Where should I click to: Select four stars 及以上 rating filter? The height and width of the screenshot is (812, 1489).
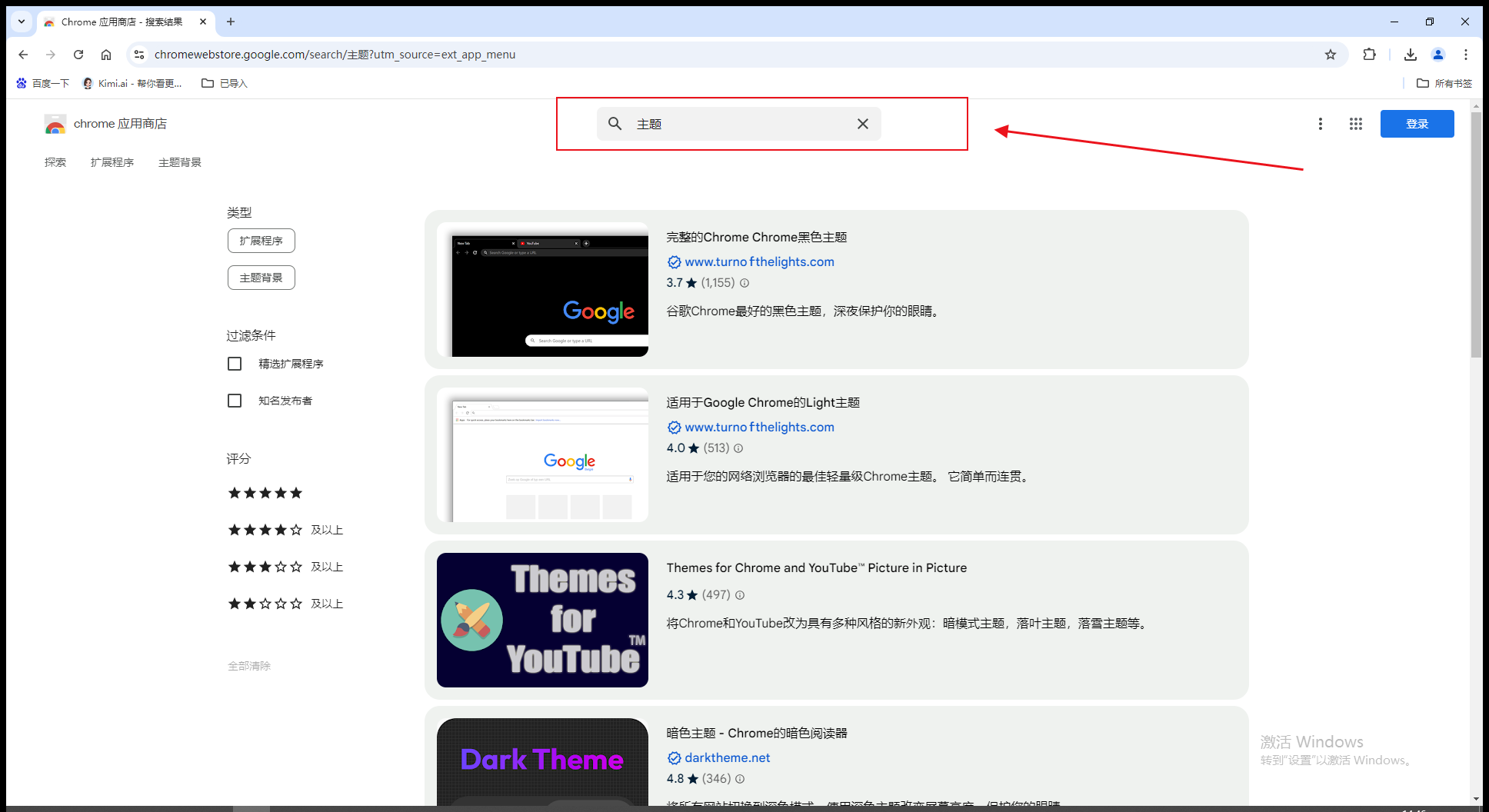click(x=285, y=530)
